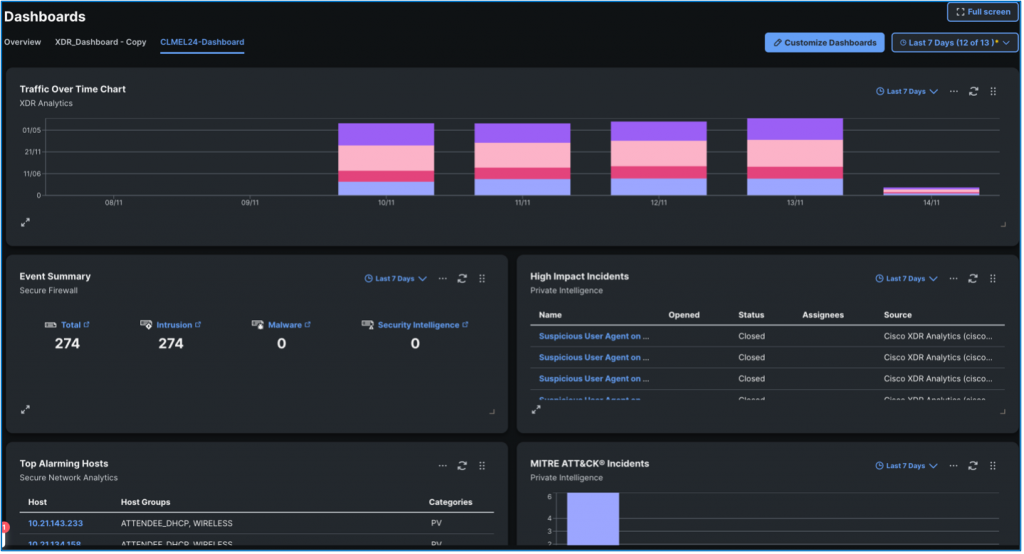Open more options for Traffic Over Time Chart

click(x=953, y=91)
